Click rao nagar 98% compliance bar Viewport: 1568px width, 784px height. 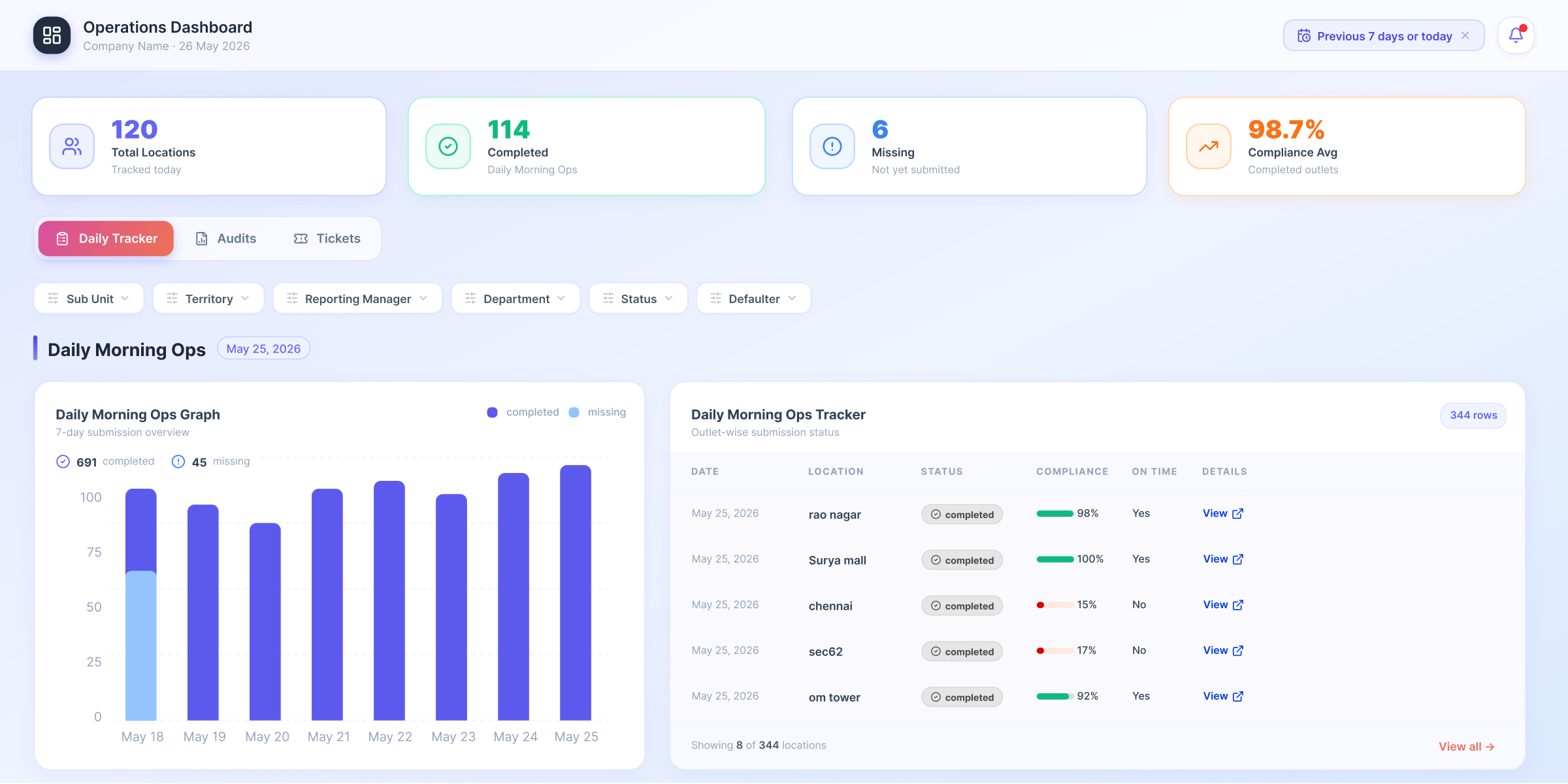(1055, 514)
